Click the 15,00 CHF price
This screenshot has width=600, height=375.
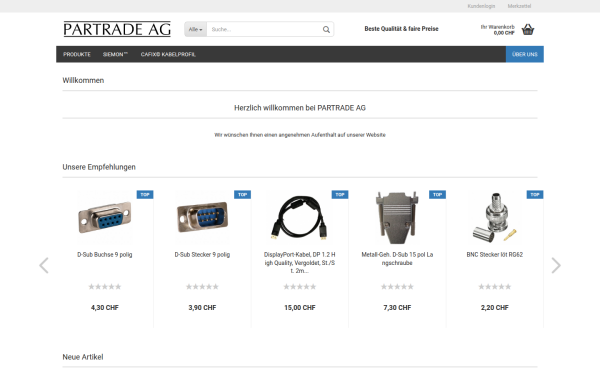(300, 308)
